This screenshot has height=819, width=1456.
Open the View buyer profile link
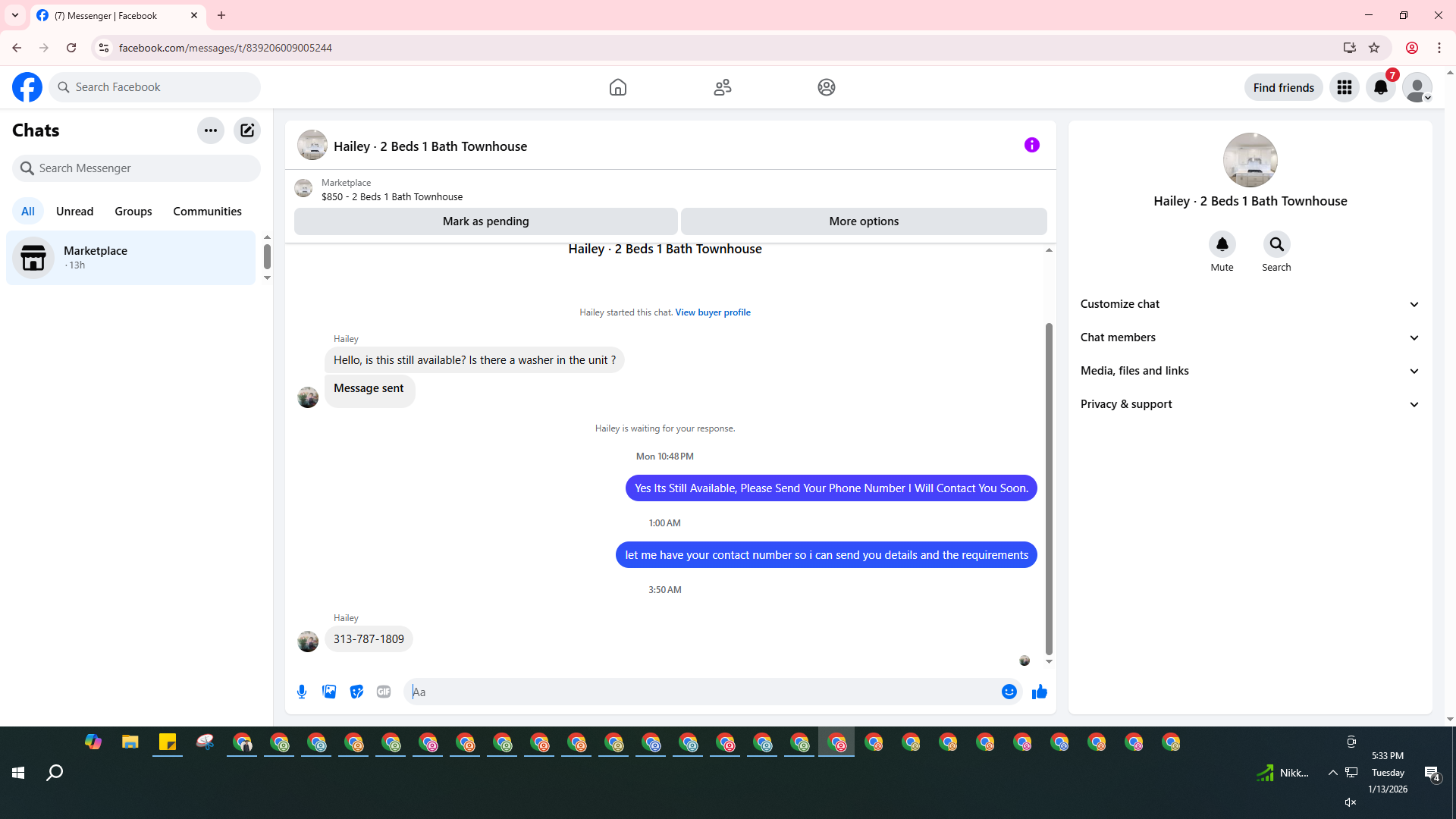[712, 312]
